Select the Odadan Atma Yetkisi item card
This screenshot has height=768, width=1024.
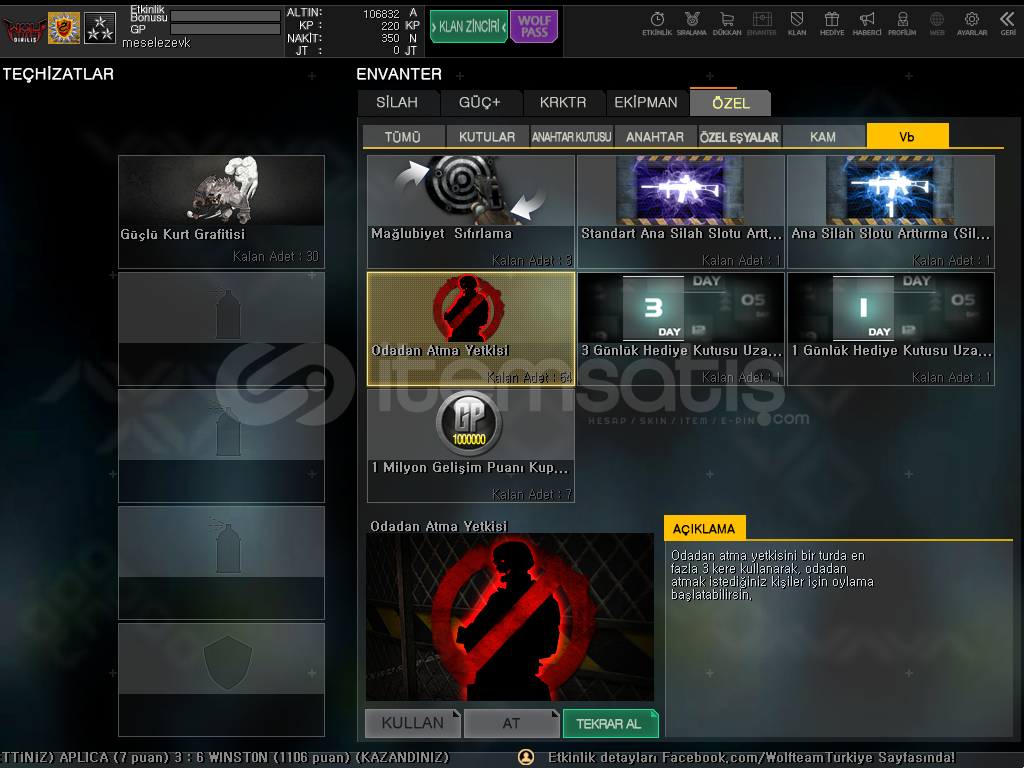471,329
